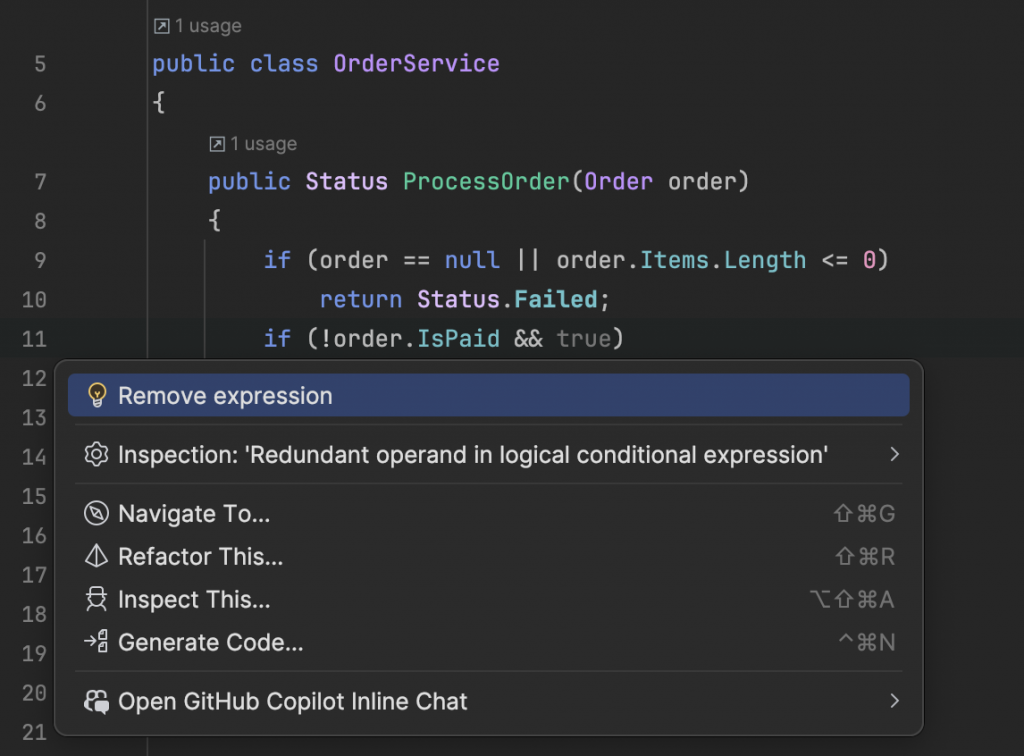This screenshot has width=1024, height=756.
Task: Click the Status.Failed return value
Action: pyautogui.click(x=512, y=299)
